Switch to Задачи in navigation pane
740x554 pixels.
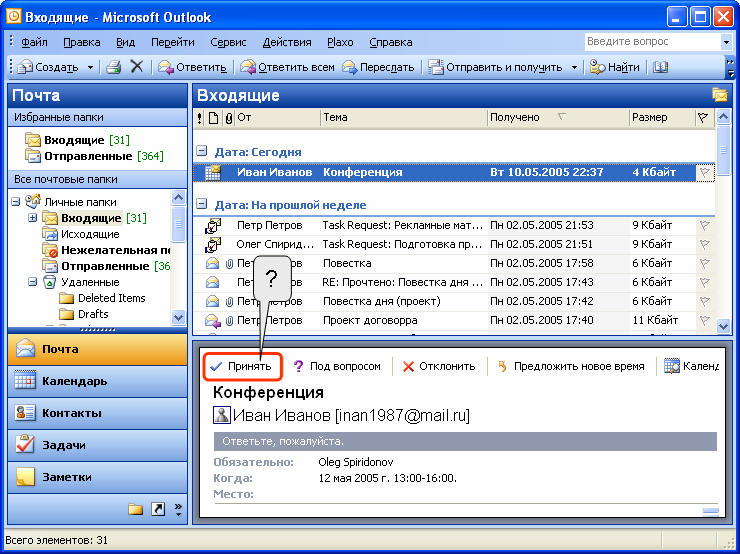point(98,445)
